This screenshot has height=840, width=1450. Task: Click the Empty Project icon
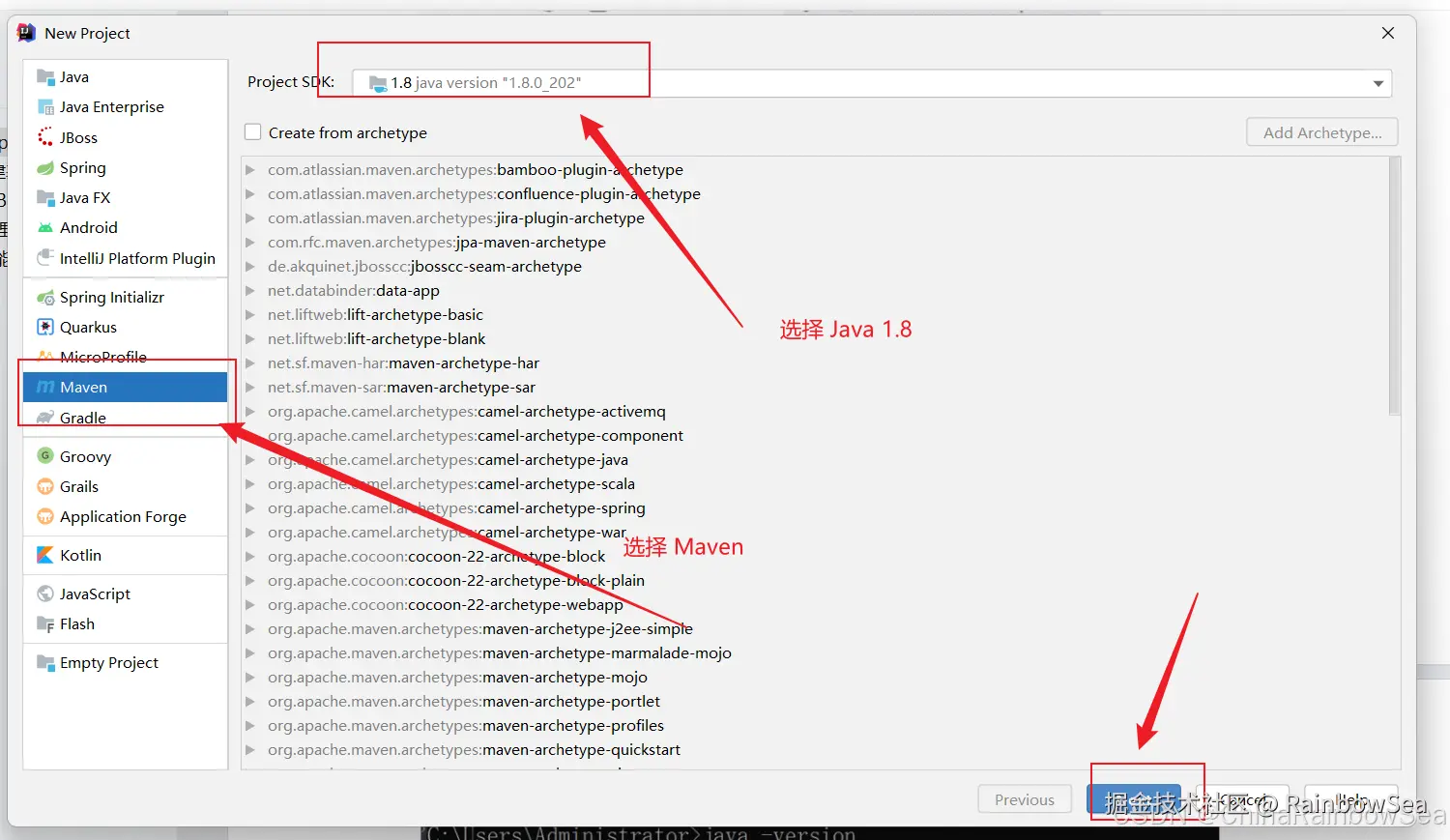pos(45,663)
